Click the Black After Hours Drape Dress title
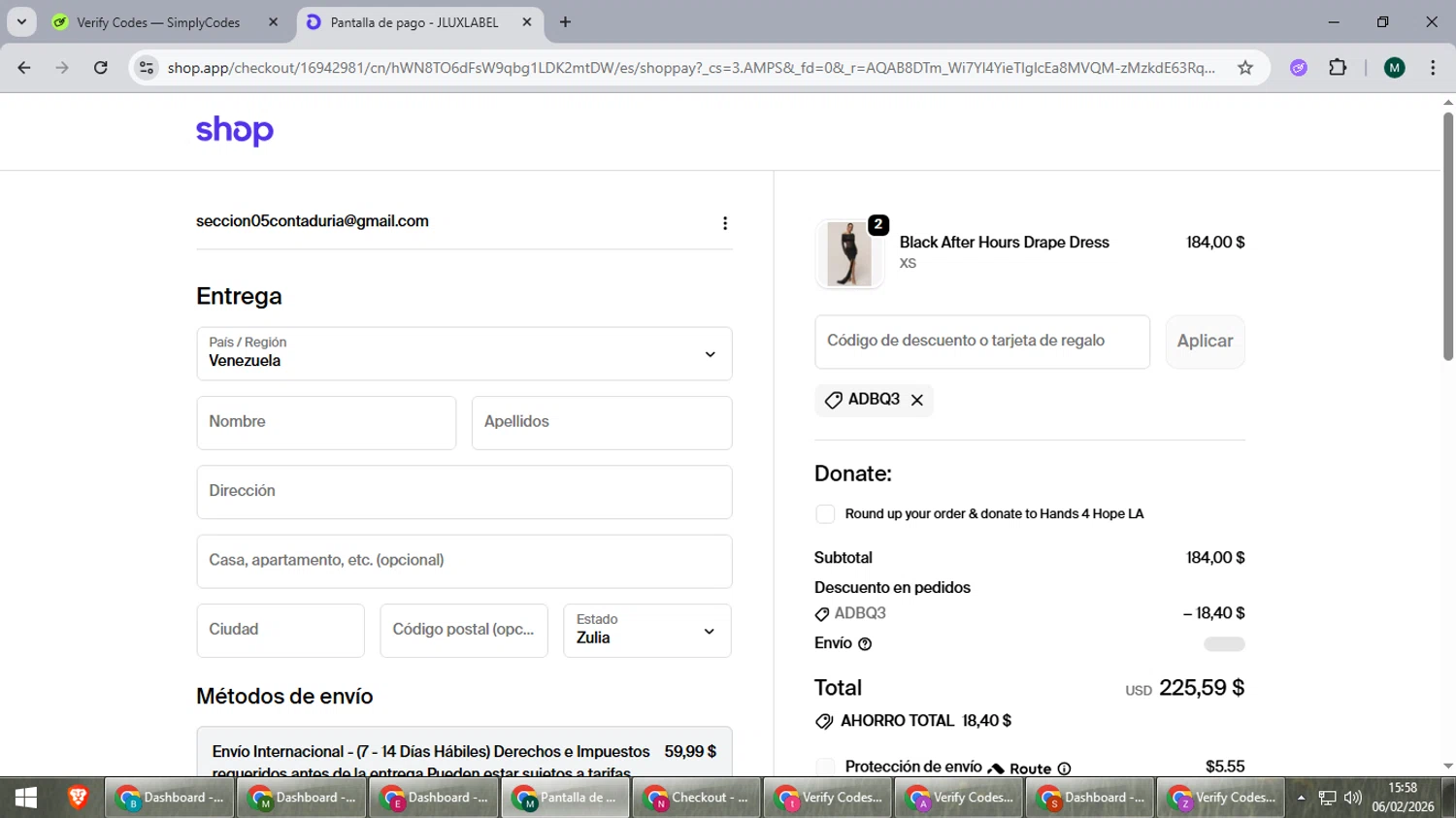The image size is (1456, 818). (x=1004, y=243)
